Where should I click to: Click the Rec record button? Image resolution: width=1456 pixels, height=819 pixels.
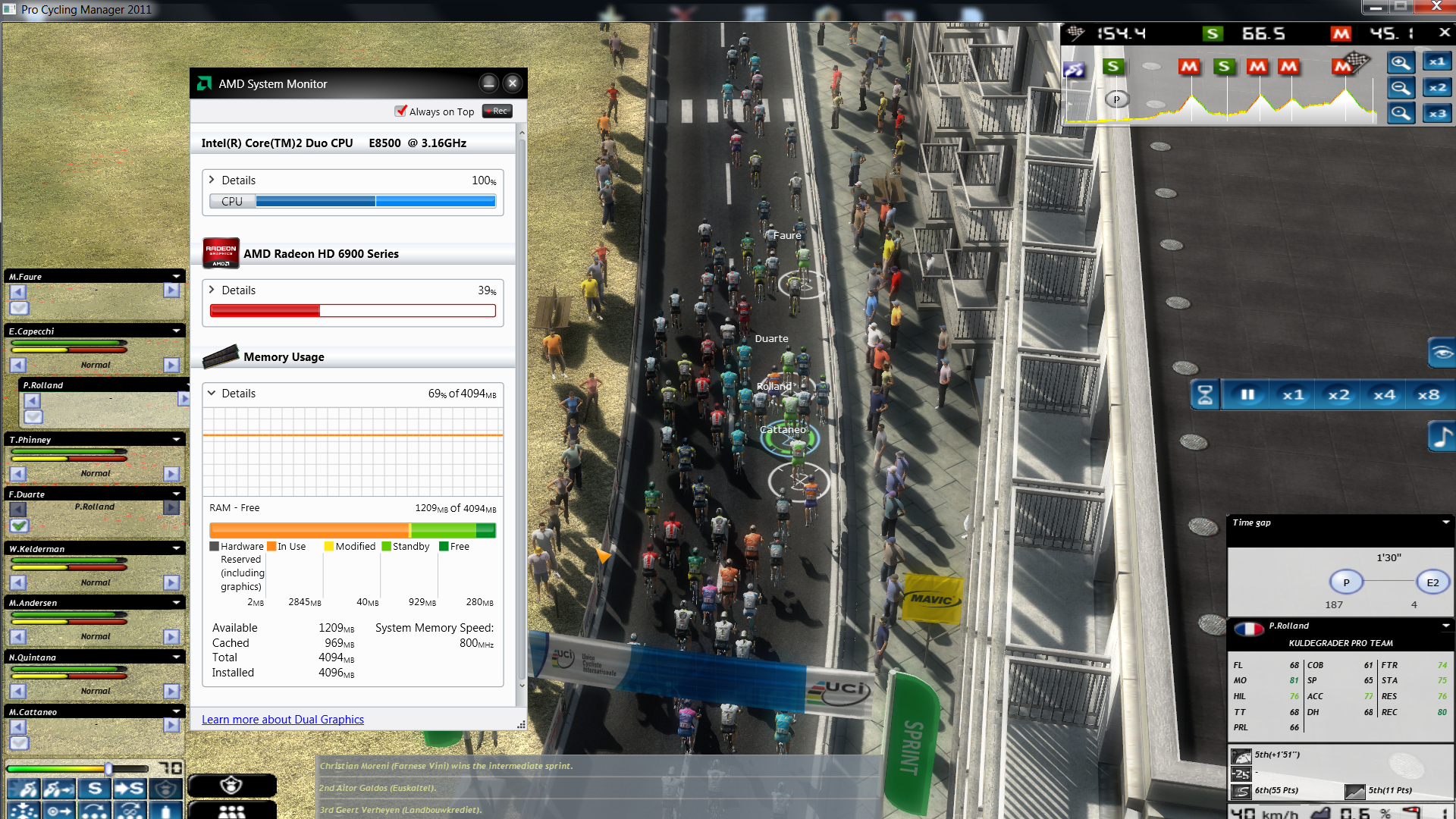pos(497,111)
